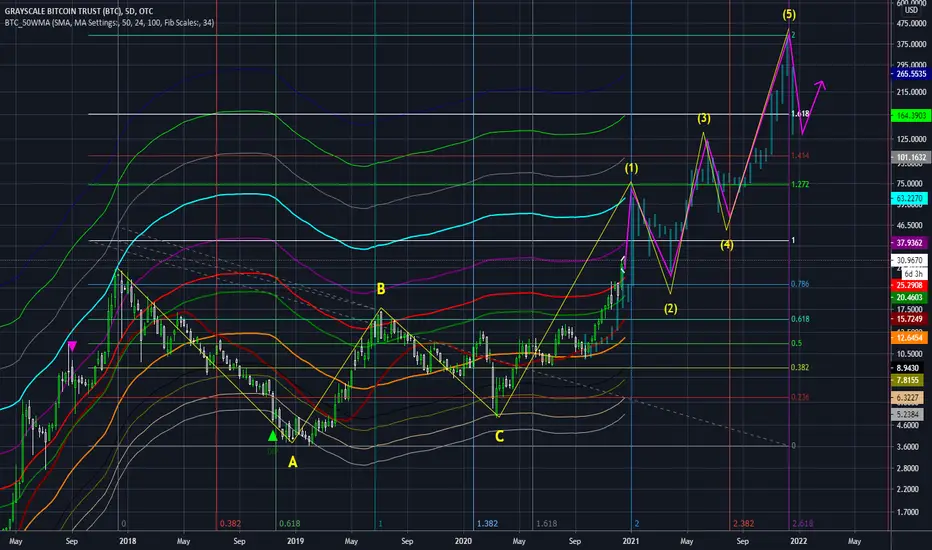The height and width of the screenshot is (550, 932).
Task: Click the 30.9670 current price label
Action: click(911, 260)
